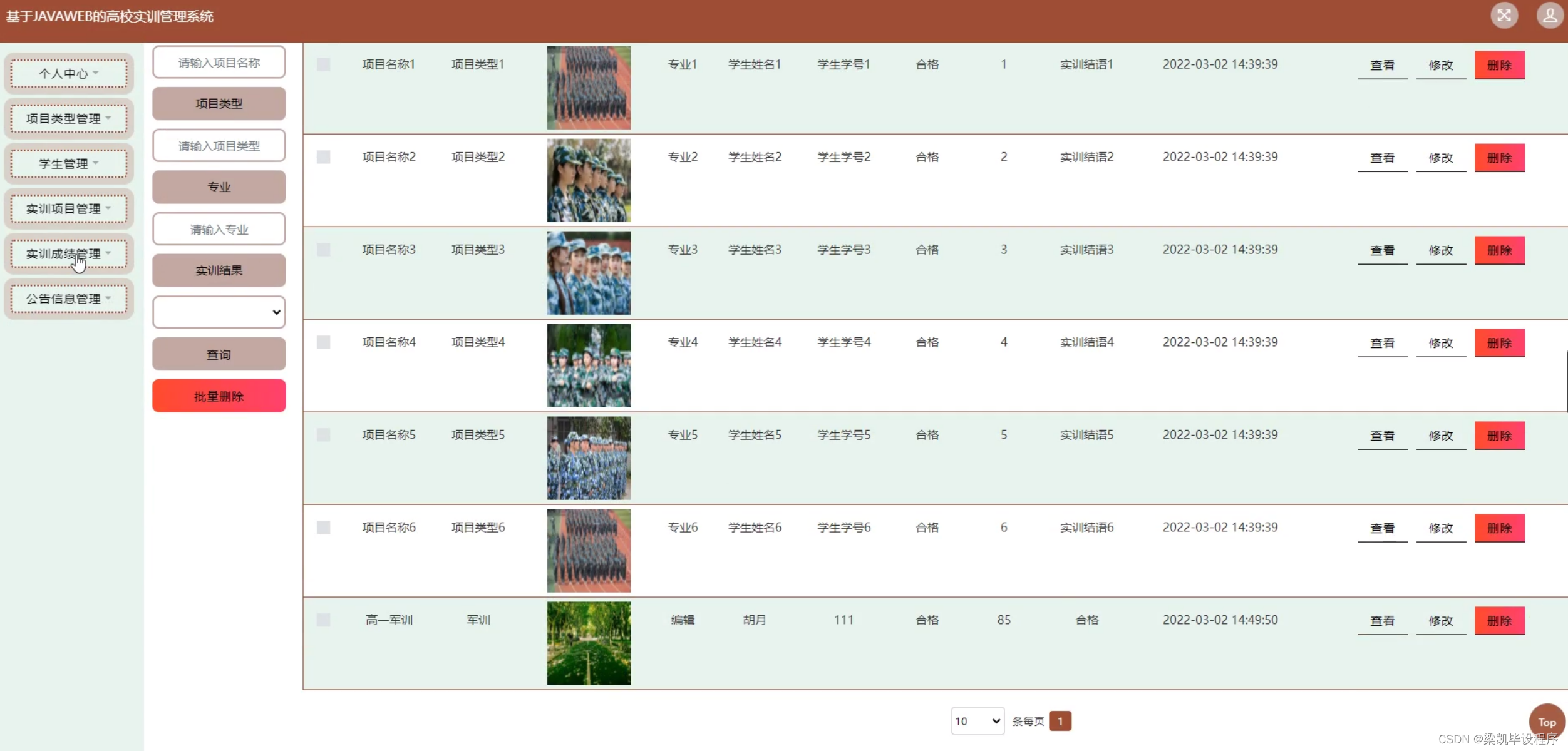
Task: Open the 实训结果 filter dropdown
Action: point(219,312)
